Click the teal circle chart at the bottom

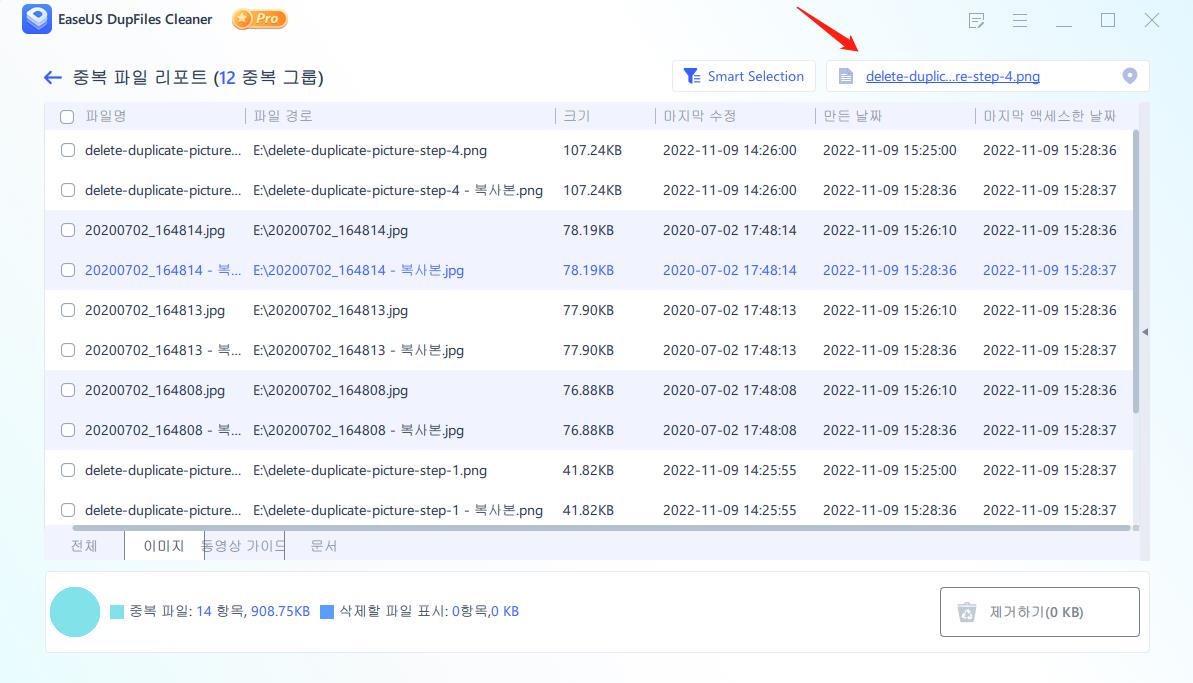[74, 611]
